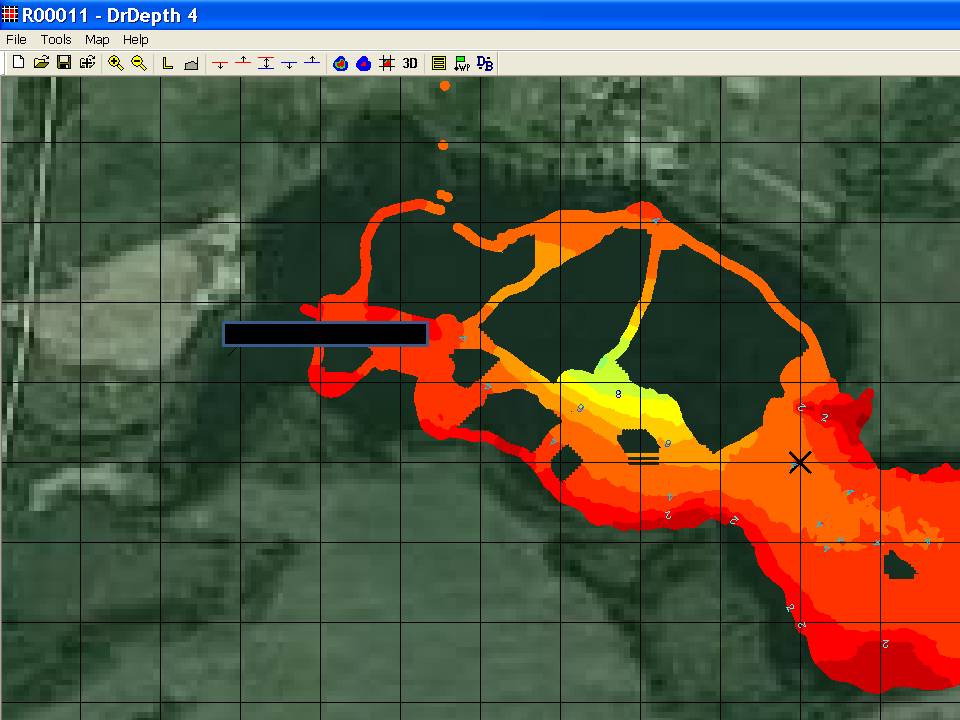The image size is (960, 720).
Task: Click the black X marker on map
Action: point(799,462)
